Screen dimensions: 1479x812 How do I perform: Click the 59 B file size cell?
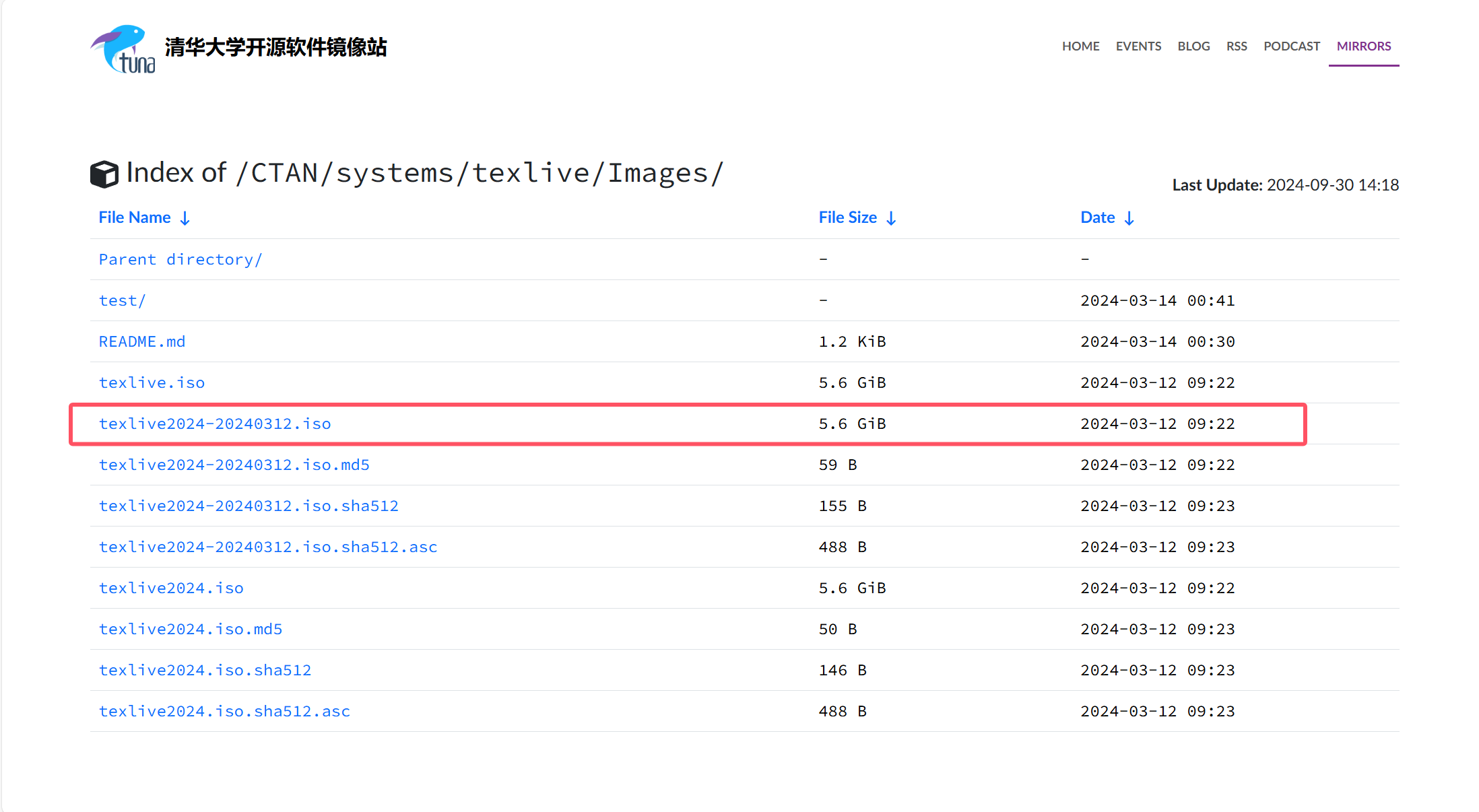click(838, 465)
